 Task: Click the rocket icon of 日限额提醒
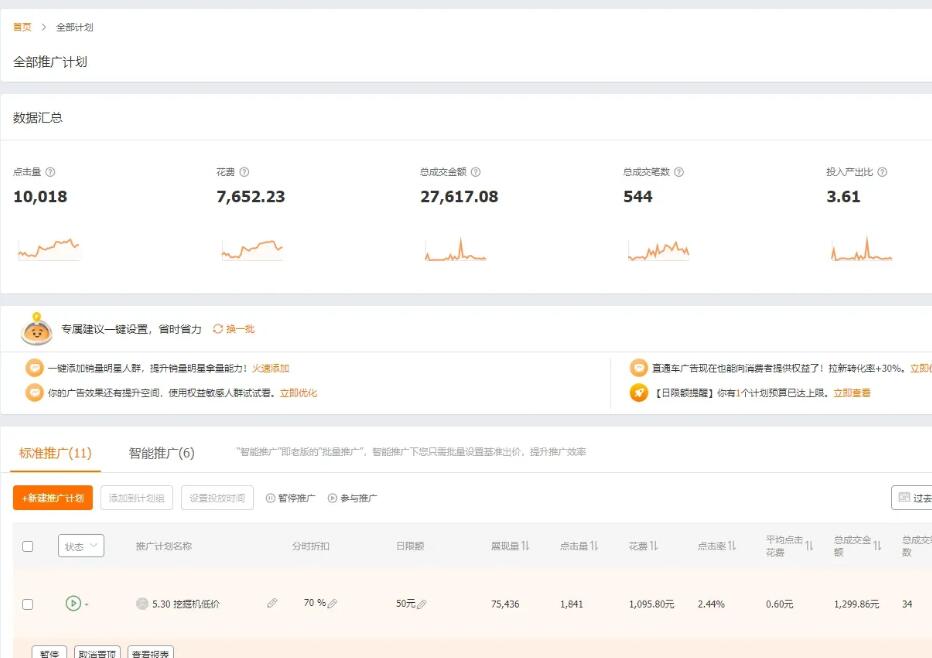638,392
